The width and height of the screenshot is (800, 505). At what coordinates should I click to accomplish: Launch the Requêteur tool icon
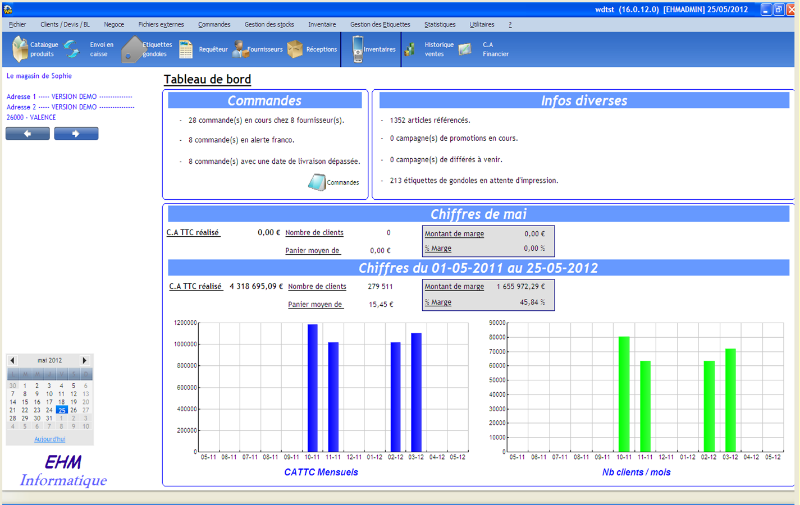[x=186, y=49]
